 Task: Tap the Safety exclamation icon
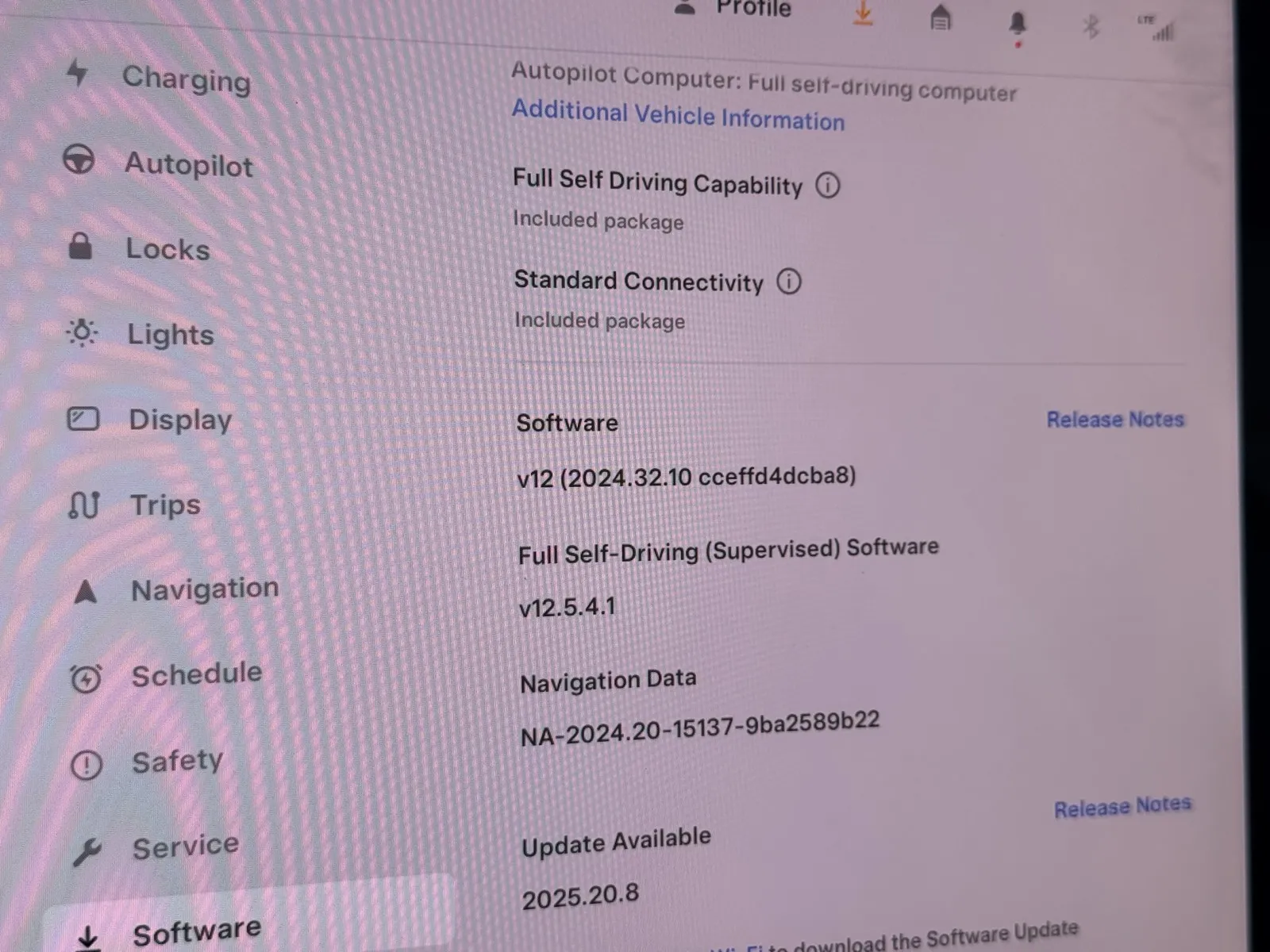(x=87, y=766)
